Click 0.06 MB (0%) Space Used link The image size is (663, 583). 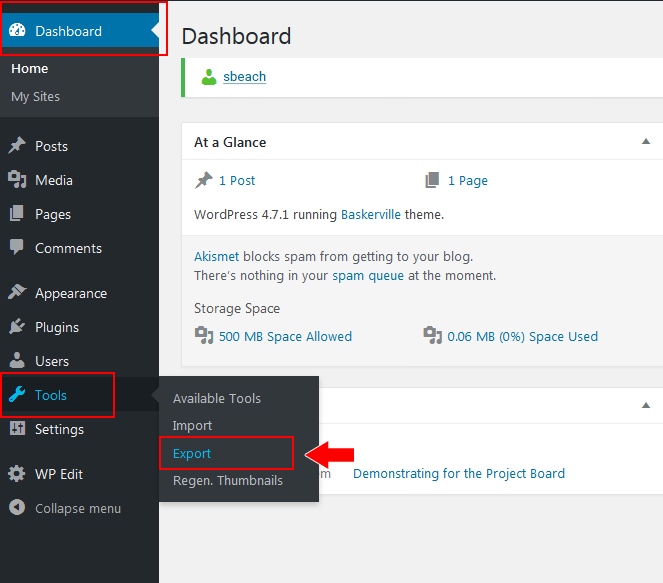[x=523, y=337]
